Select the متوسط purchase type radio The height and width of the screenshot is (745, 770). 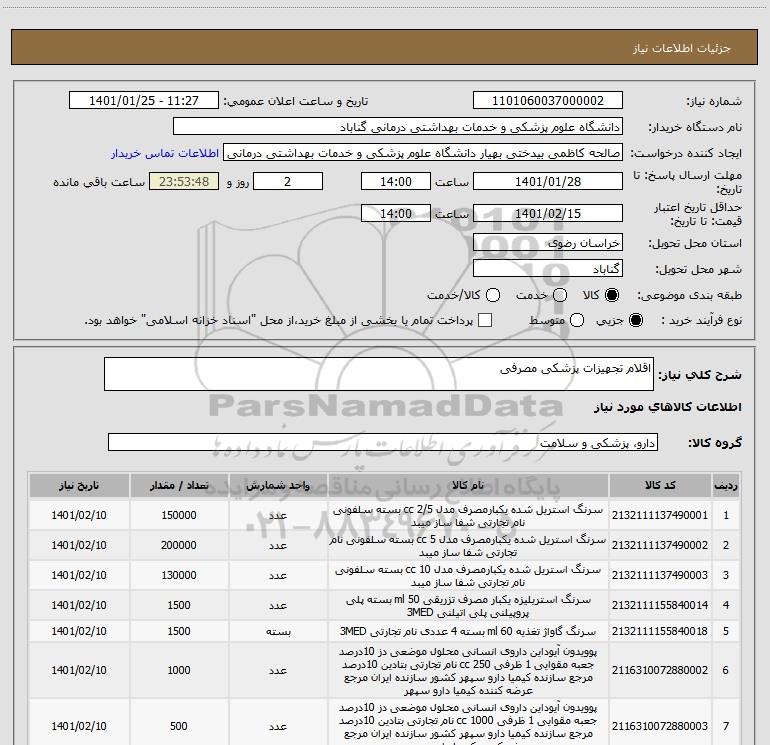(577, 320)
